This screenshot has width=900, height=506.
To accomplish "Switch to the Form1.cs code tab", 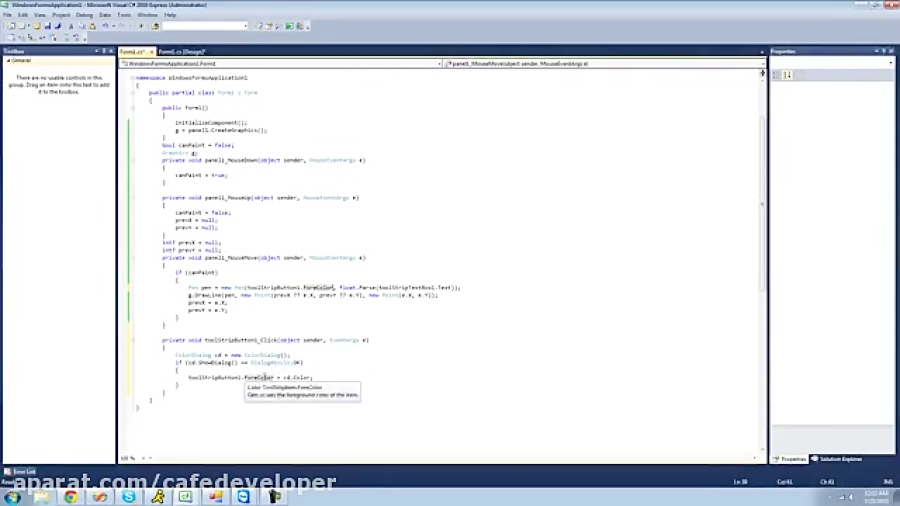I will [x=133, y=52].
